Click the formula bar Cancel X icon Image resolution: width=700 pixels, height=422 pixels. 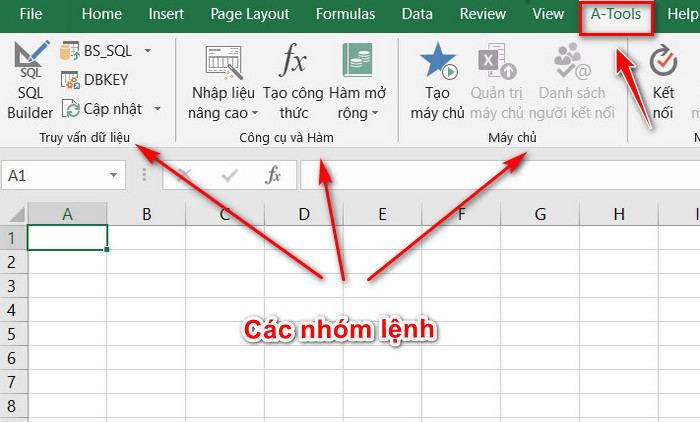point(184,175)
